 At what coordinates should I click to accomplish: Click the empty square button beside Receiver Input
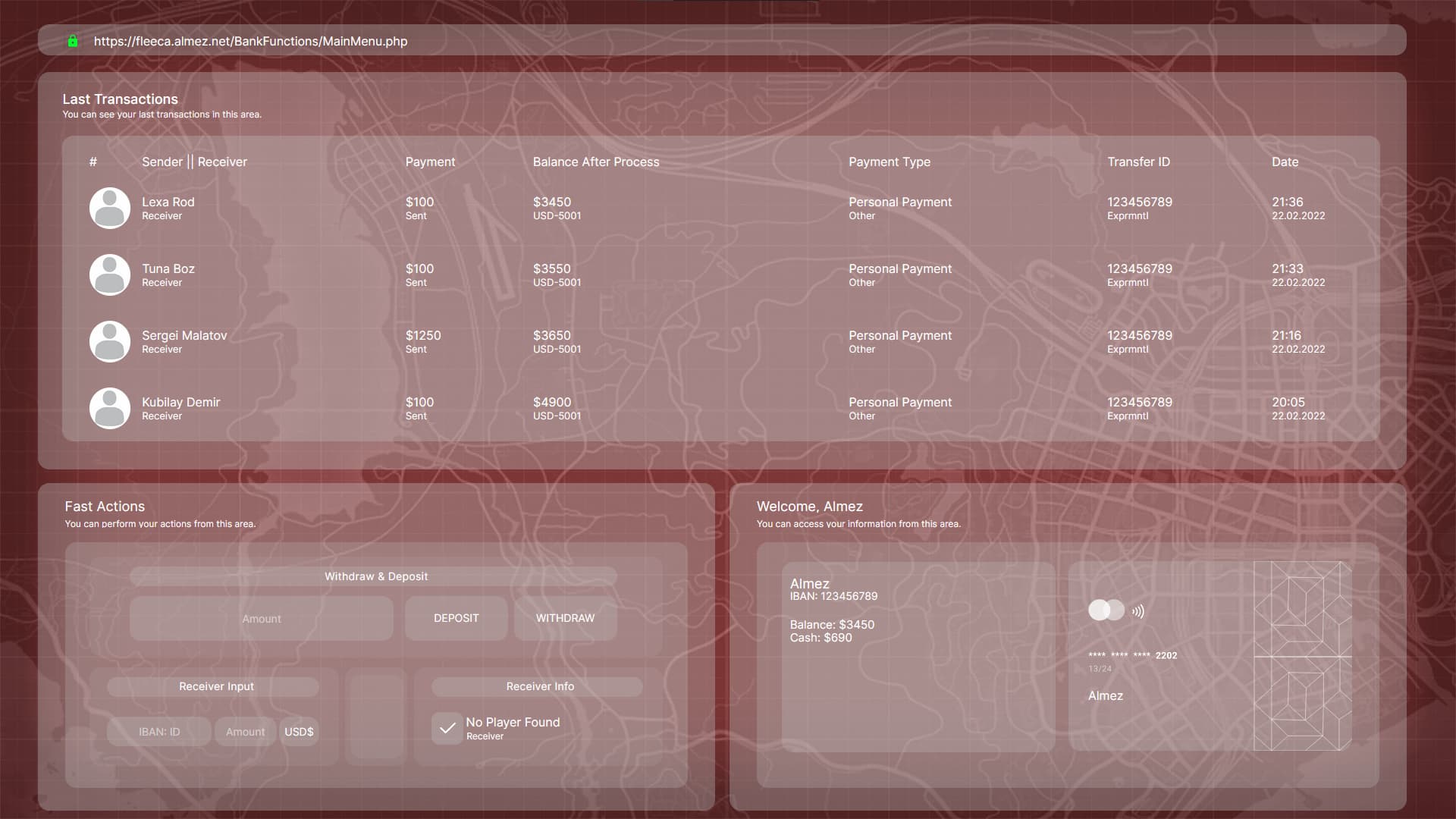(377, 716)
